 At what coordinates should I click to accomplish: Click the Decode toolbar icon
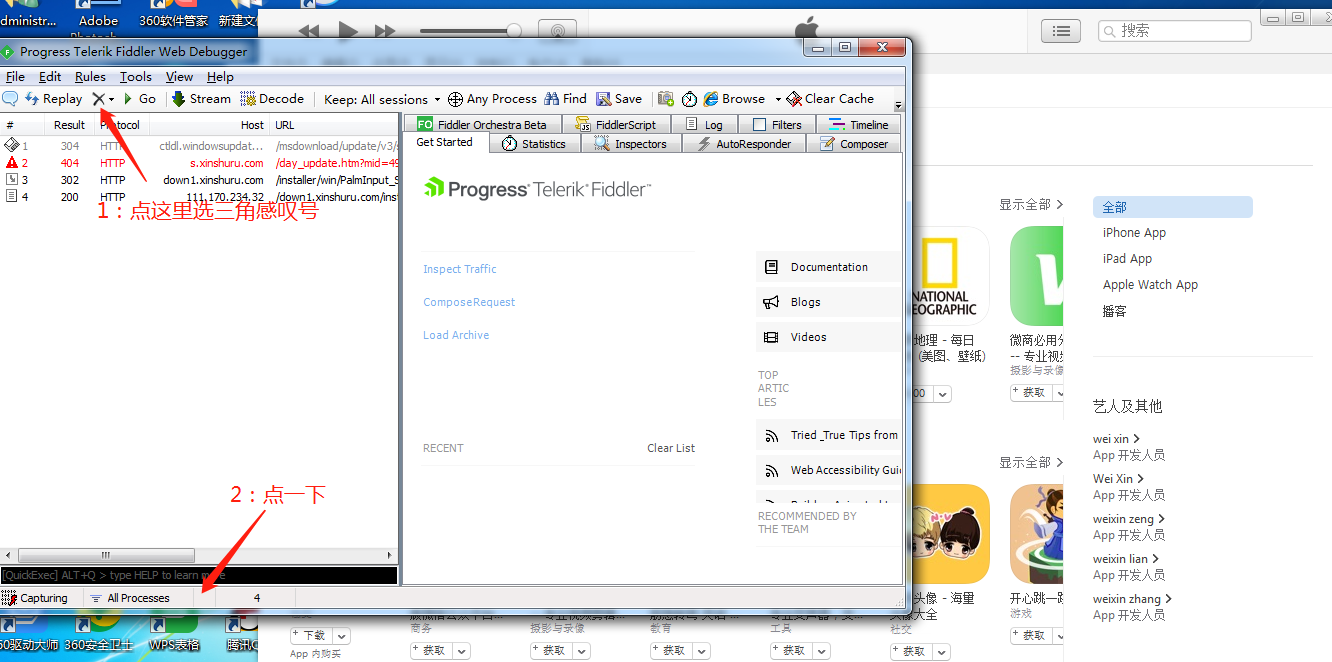[248, 99]
